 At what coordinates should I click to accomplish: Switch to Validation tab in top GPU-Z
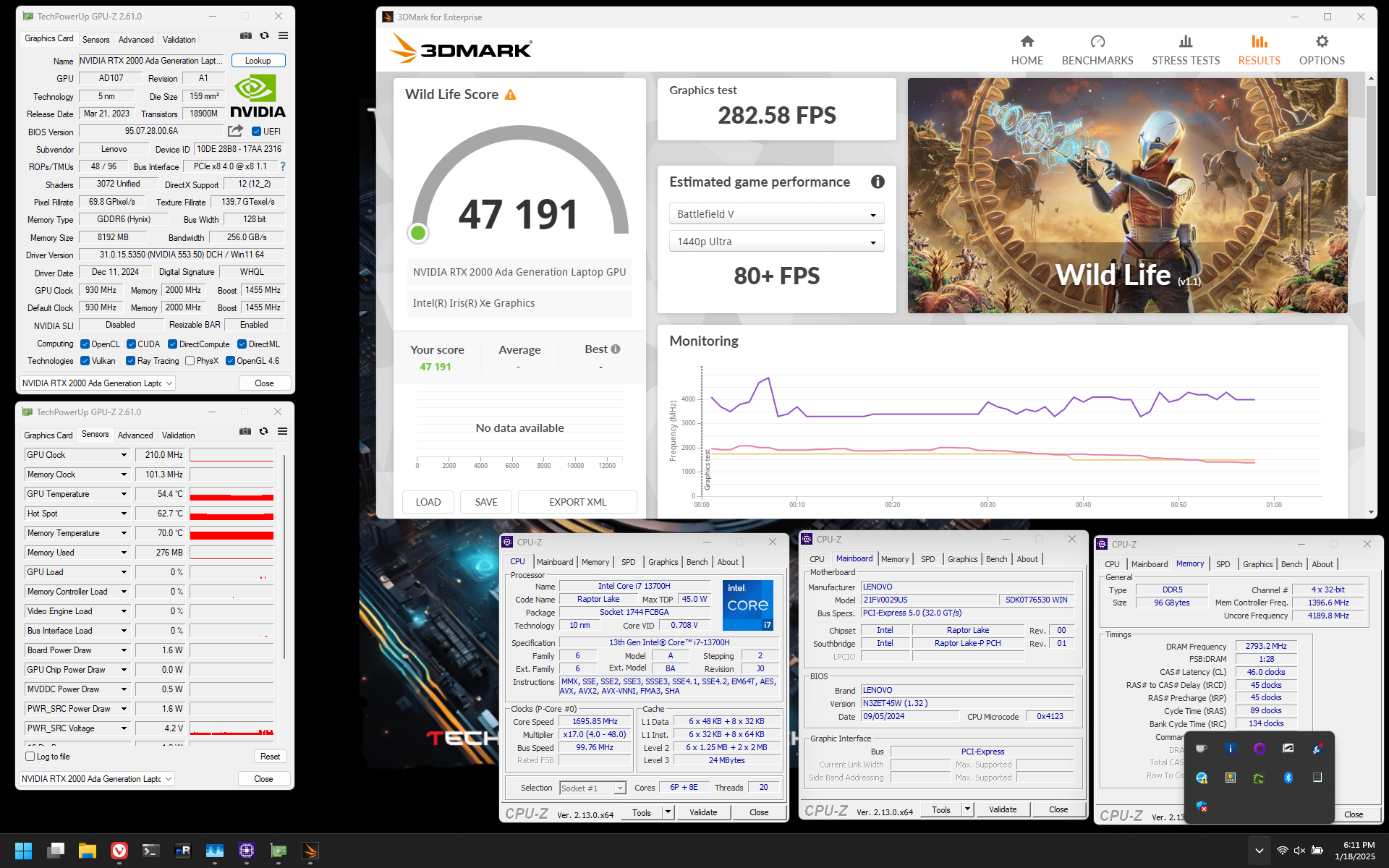pos(179,40)
